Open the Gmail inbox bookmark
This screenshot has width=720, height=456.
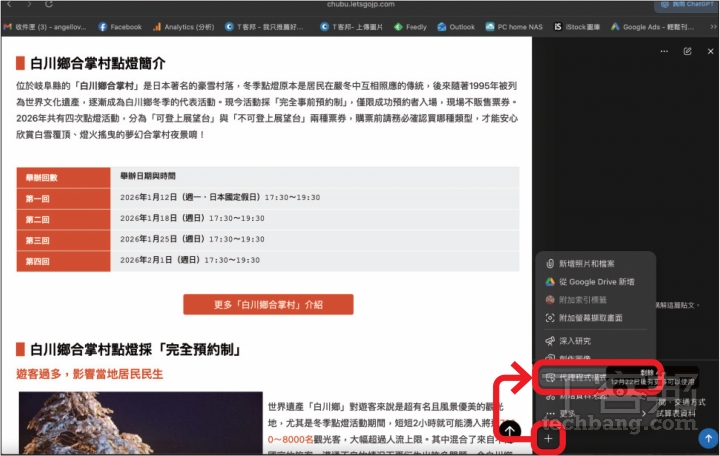coord(45,27)
